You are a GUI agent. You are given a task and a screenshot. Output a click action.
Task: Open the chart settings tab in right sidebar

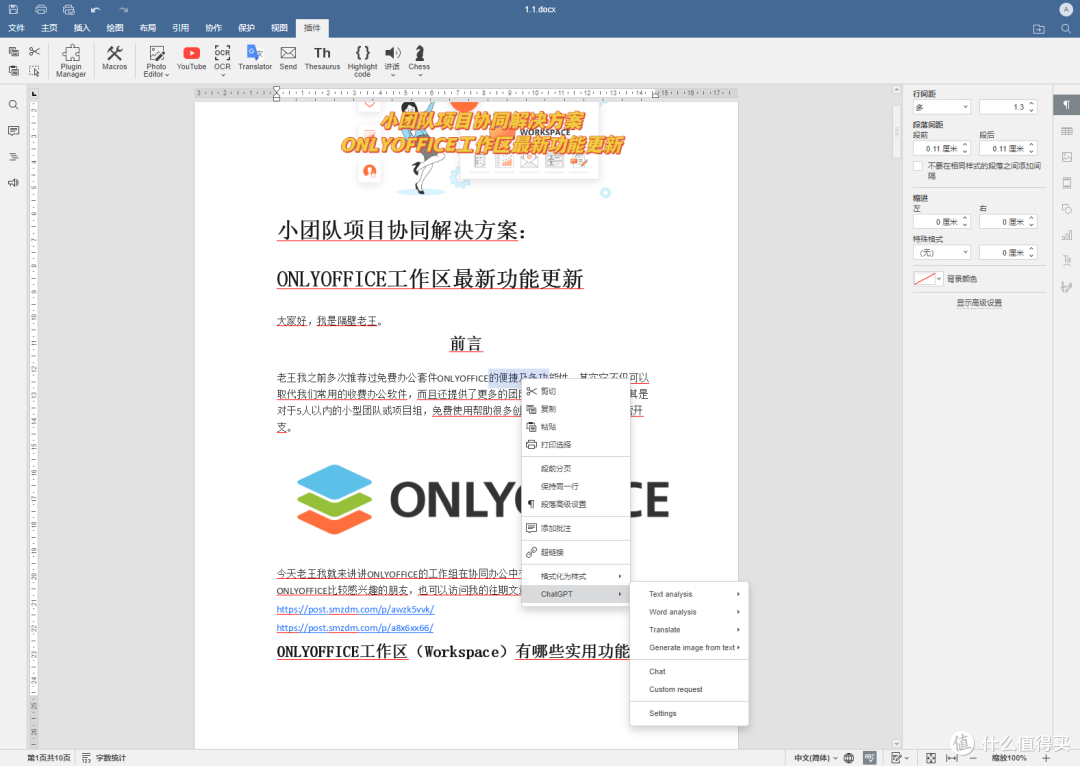(x=1066, y=235)
